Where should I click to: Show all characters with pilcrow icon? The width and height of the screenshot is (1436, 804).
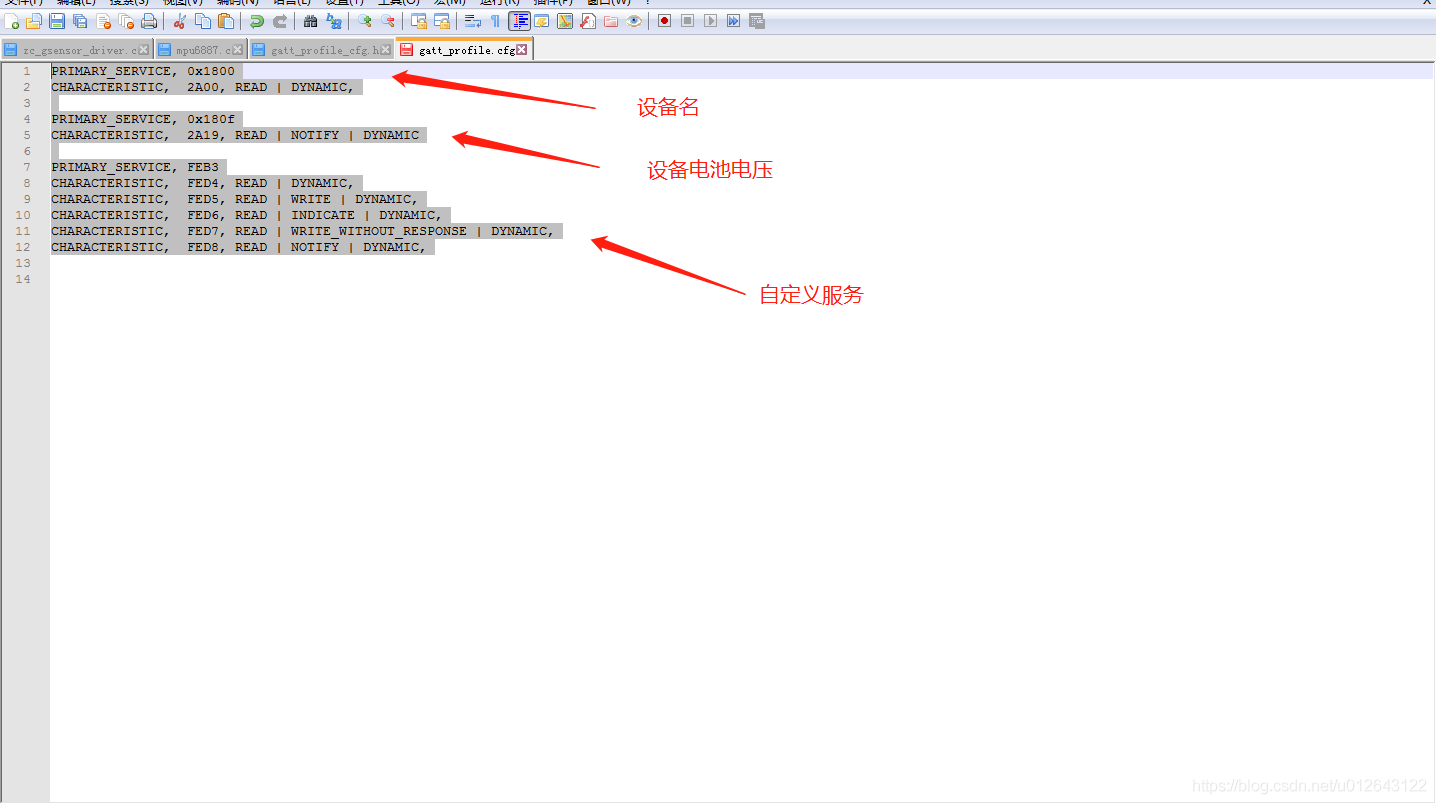[x=495, y=21]
